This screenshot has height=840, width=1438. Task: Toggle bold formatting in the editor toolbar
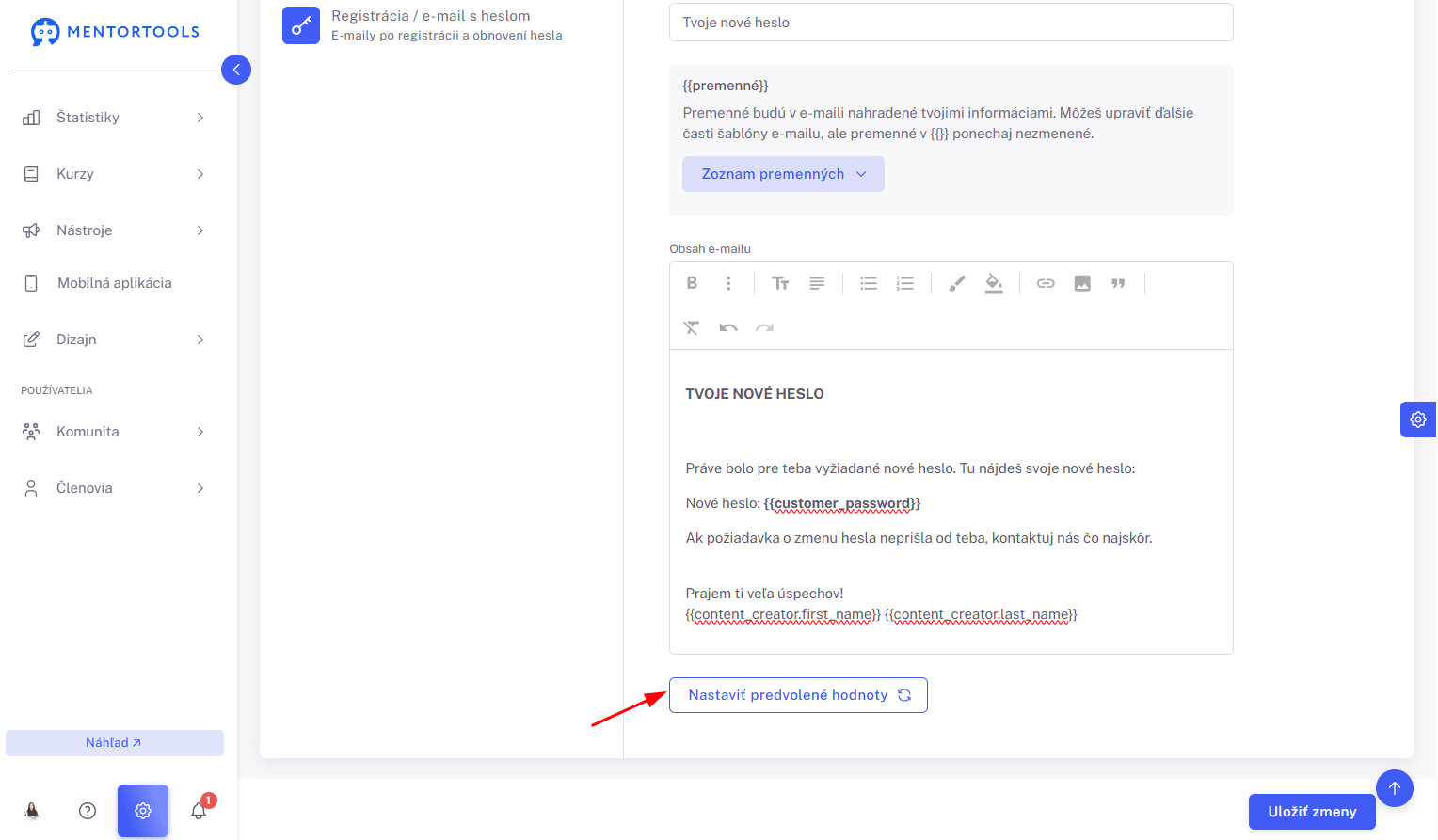(692, 283)
